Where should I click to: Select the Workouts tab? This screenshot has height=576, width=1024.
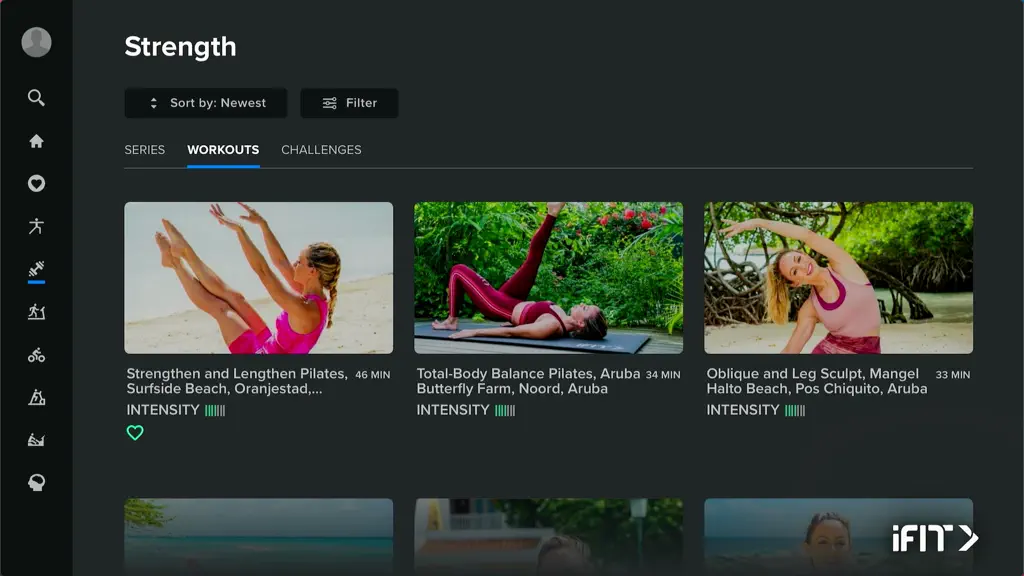coord(223,150)
